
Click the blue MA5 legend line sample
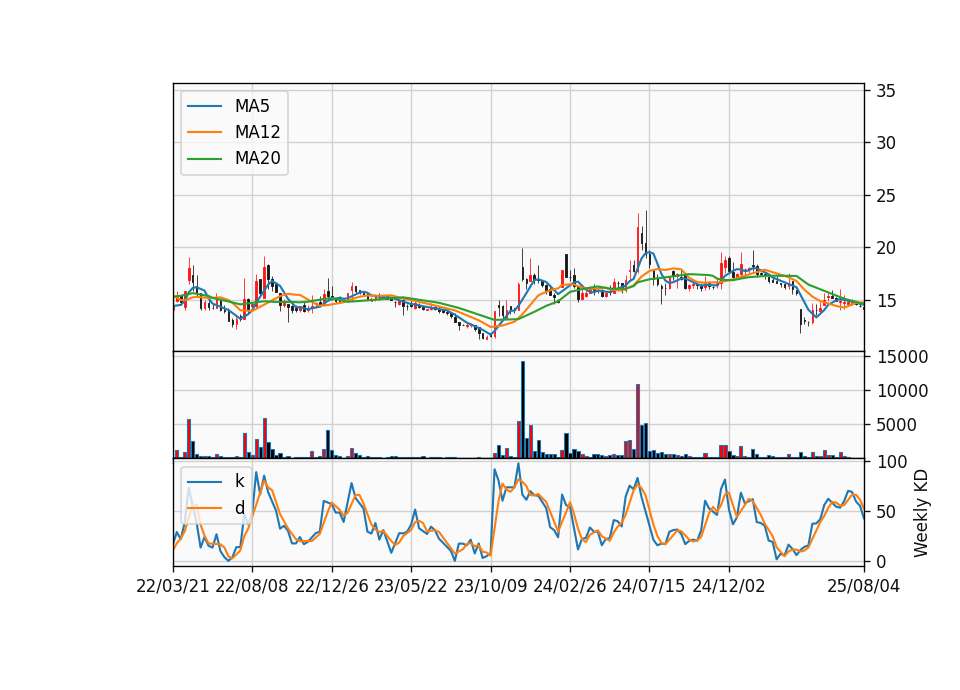(204, 107)
